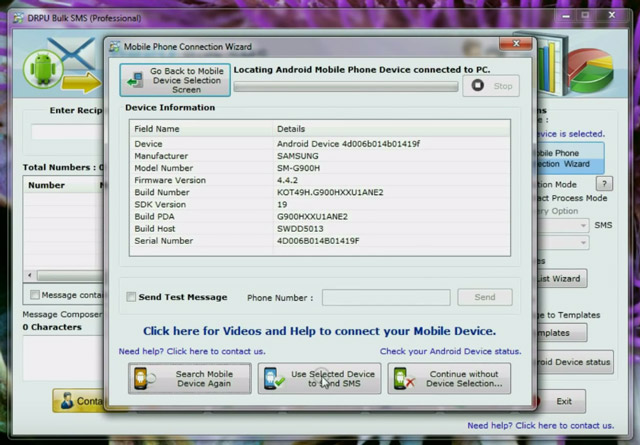Click the Details column header

pyautogui.click(x=391, y=129)
